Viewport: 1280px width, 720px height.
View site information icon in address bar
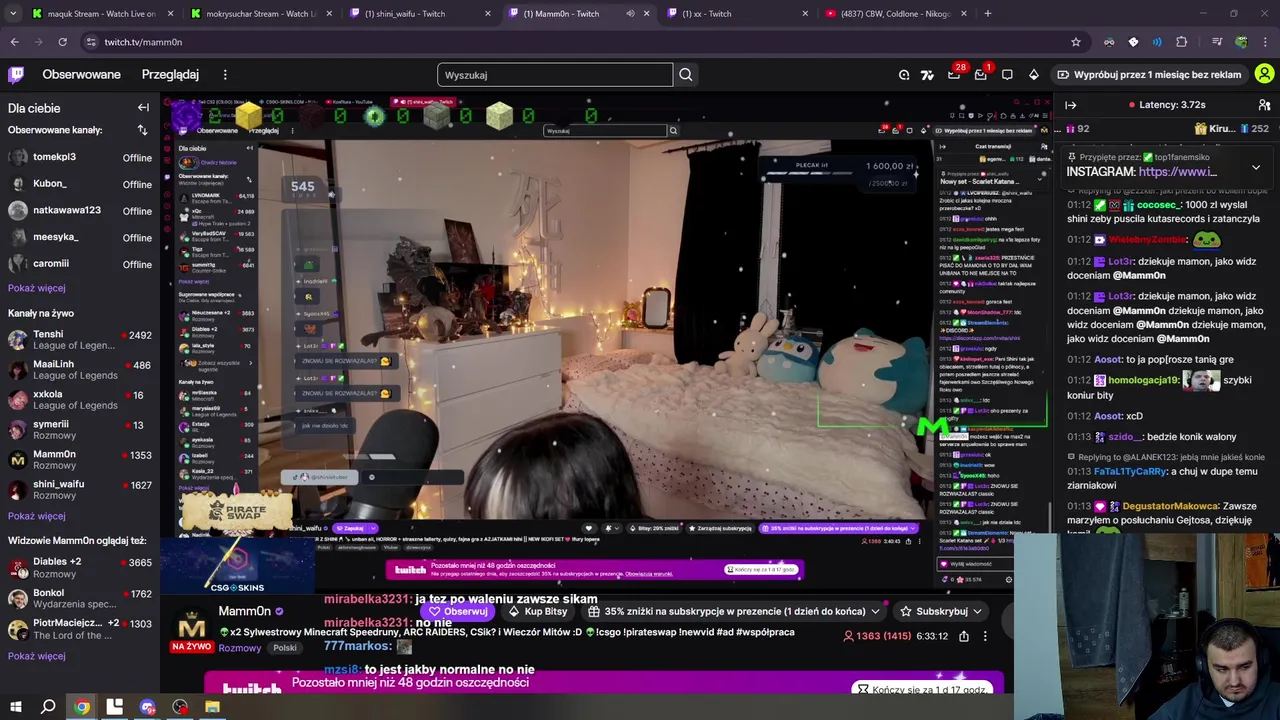click(91, 42)
